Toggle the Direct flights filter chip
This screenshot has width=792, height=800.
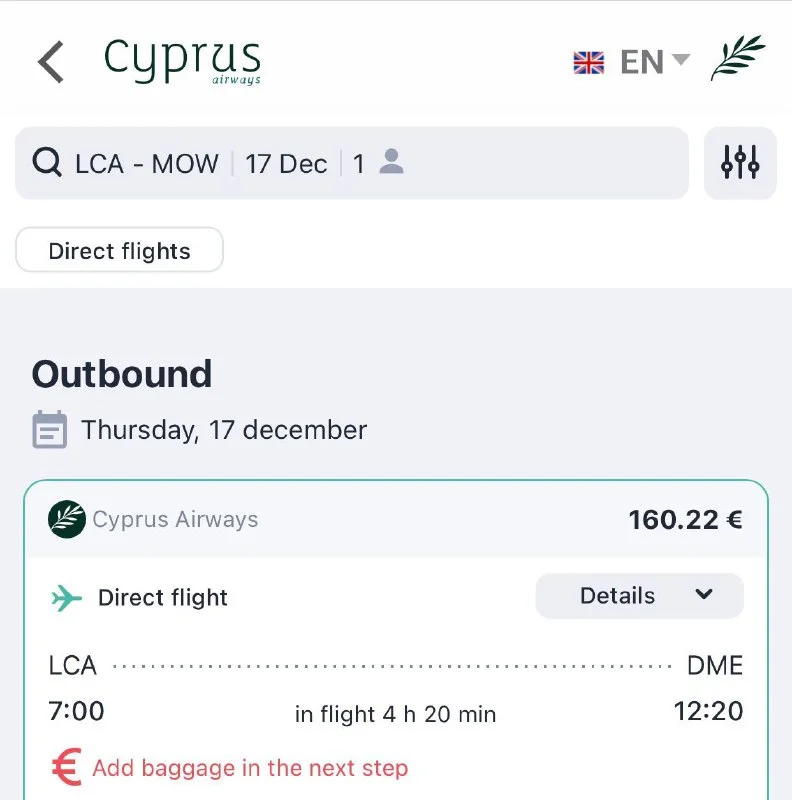pyautogui.click(x=119, y=250)
